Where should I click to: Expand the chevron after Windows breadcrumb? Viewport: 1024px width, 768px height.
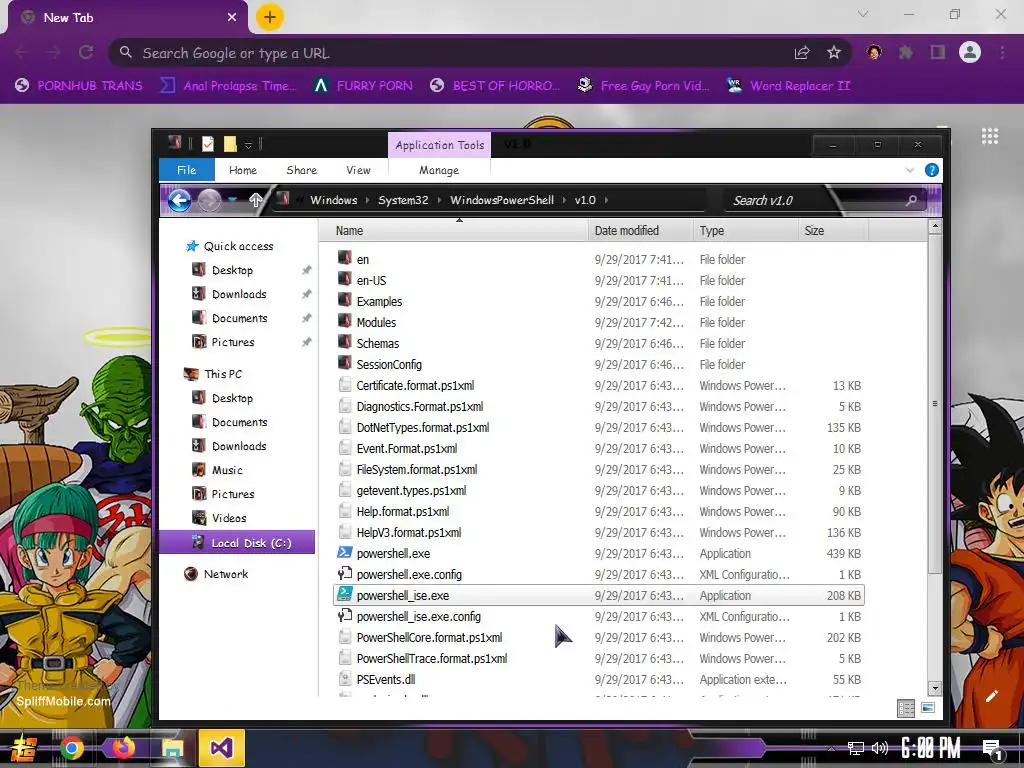click(x=367, y=200)
